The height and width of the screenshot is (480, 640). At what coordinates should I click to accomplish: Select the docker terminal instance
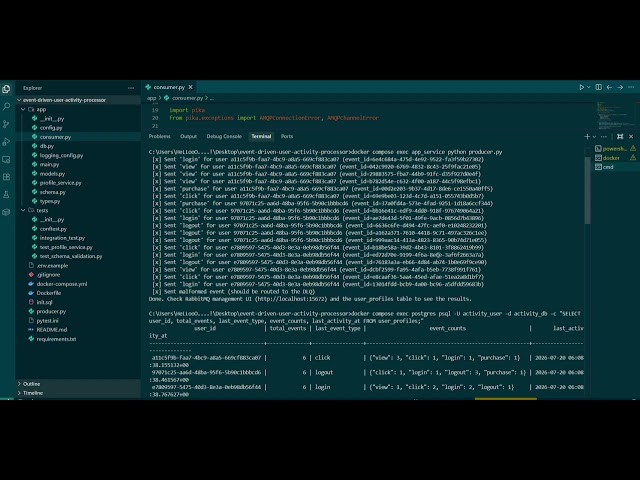pos(615,158)
